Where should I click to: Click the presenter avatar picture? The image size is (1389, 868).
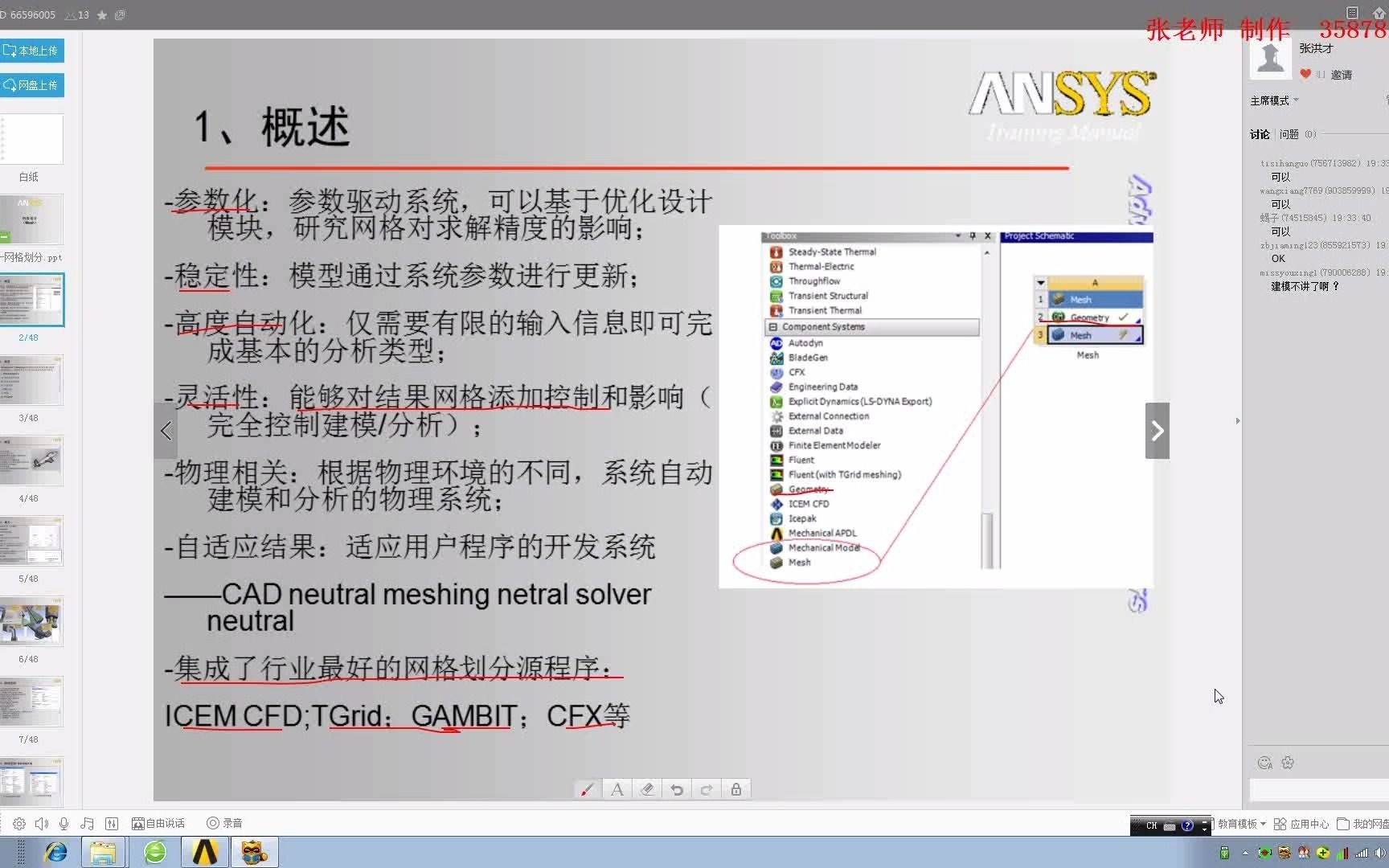pos(1271,58)
